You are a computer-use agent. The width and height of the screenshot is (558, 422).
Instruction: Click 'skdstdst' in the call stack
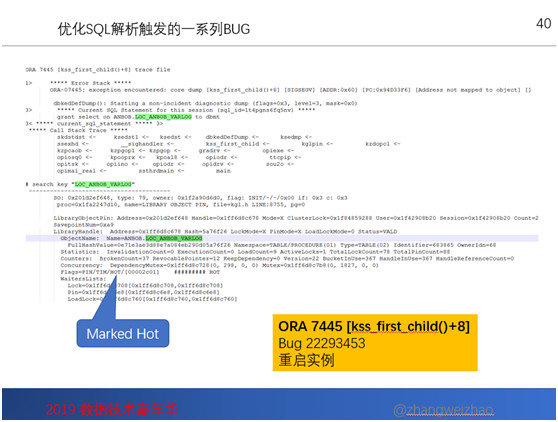pos(71,137)
